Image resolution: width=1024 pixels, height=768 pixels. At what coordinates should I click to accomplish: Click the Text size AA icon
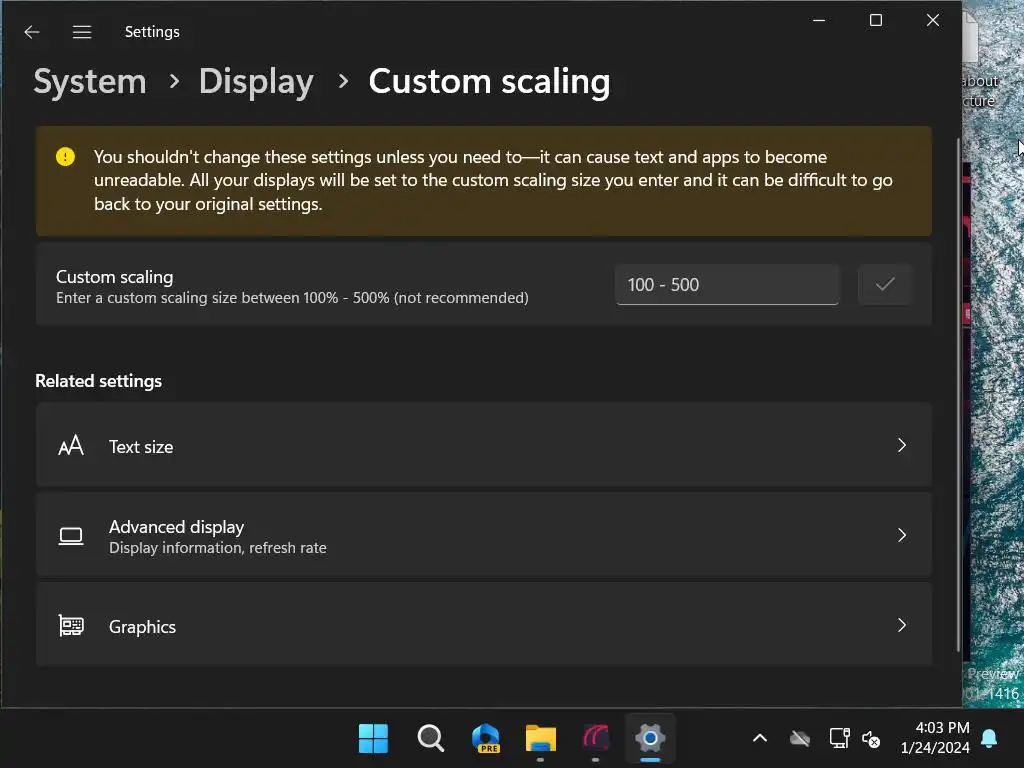[71, 446]
